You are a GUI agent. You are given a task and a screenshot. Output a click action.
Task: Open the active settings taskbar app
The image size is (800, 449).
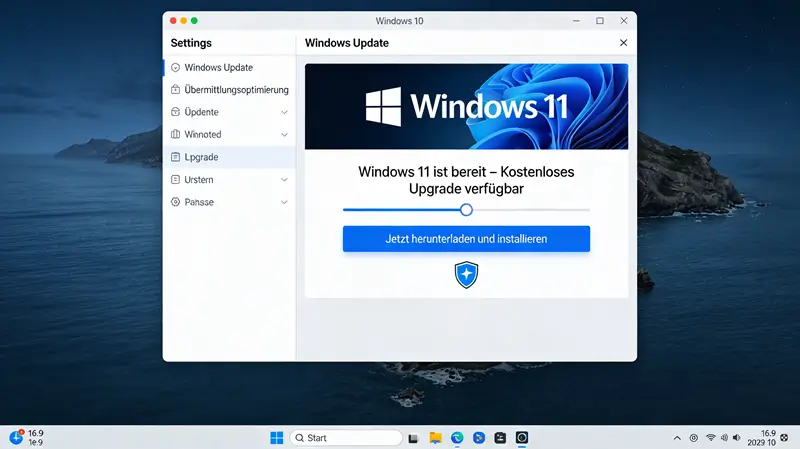coord(522,438)
